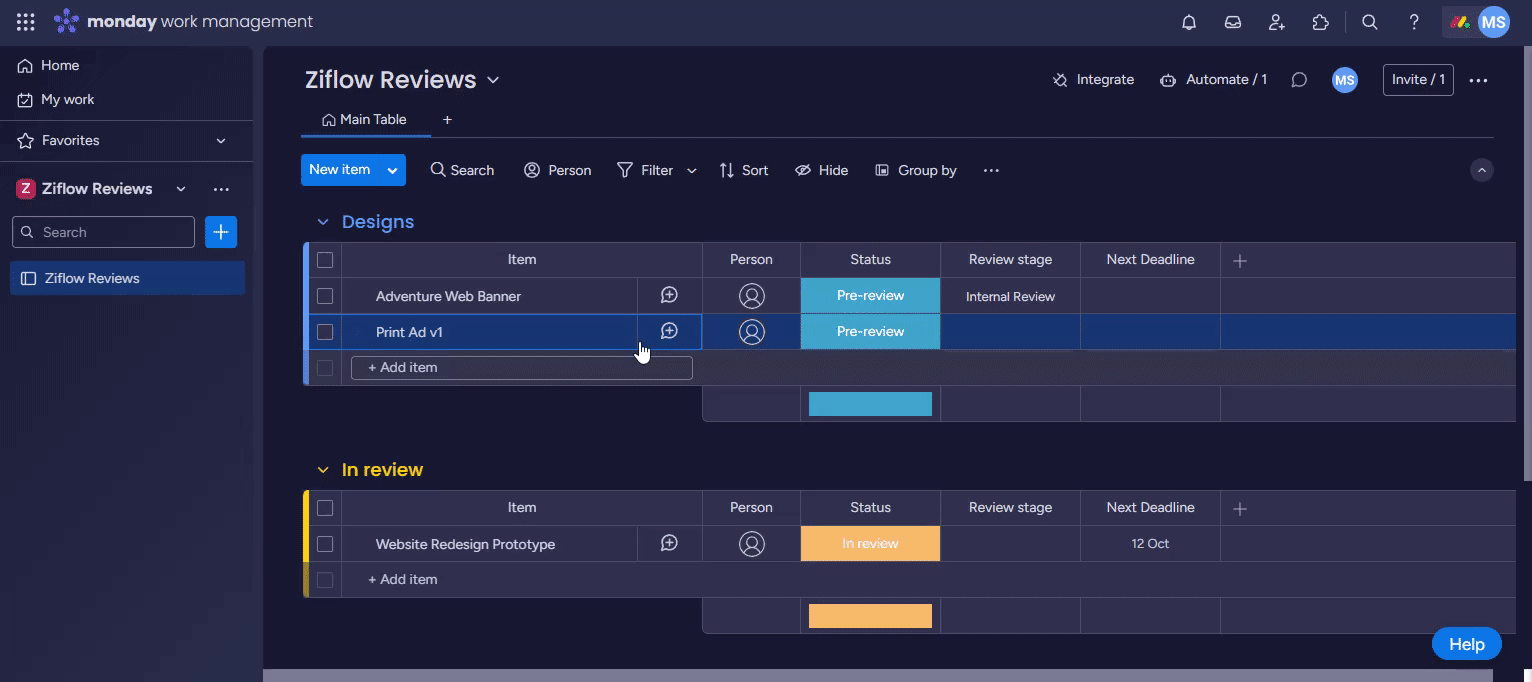This screenshot has width=1532, height=682.
Task: Change Print Ad v1 Pre-review status
Action: 870,332
